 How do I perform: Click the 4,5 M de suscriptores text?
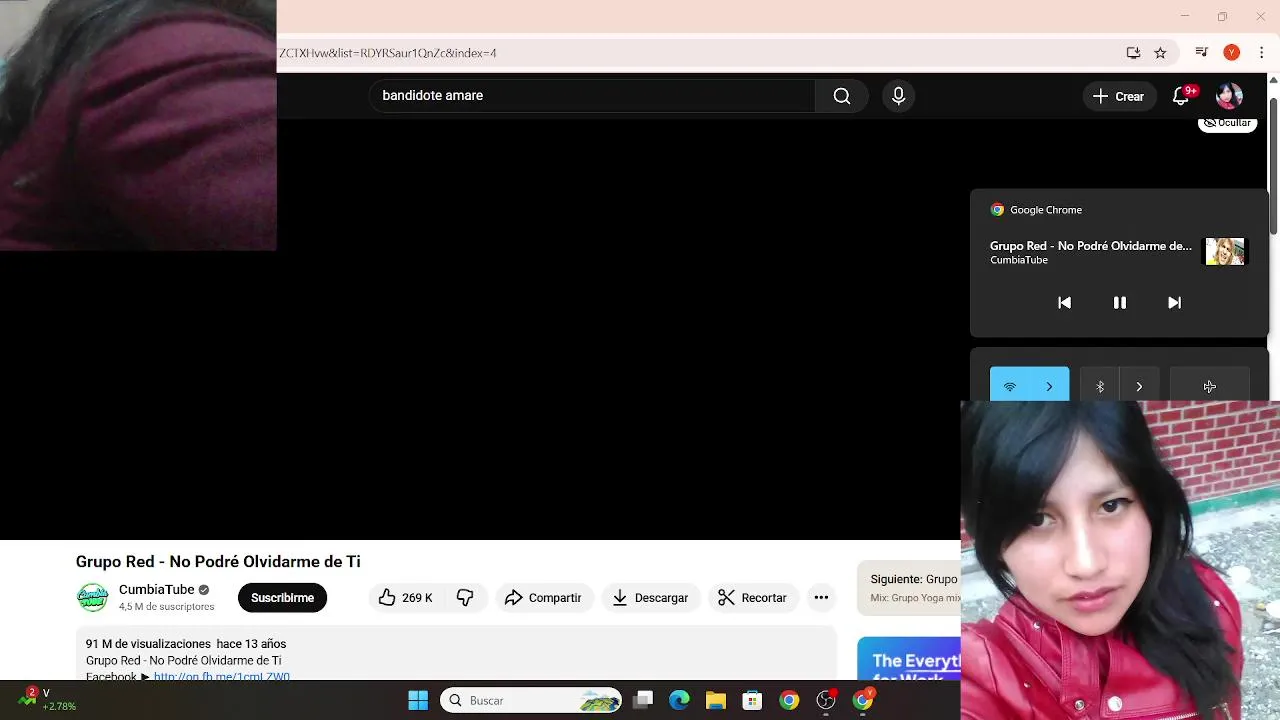[x=167, y=607]
